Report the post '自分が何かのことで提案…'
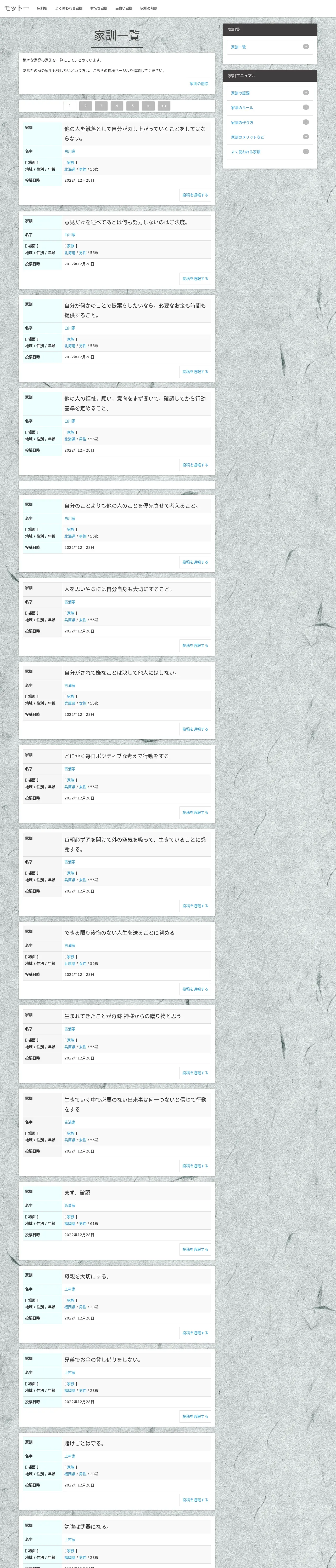The image size is (336, 1568). pyautogui.click(x=195, y=372)
